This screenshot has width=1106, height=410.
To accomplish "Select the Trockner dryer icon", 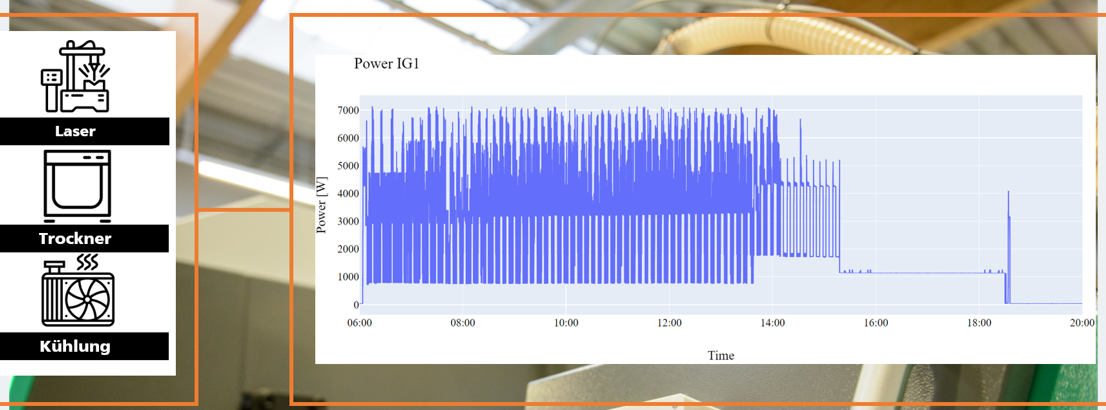I will coord(77,186).
